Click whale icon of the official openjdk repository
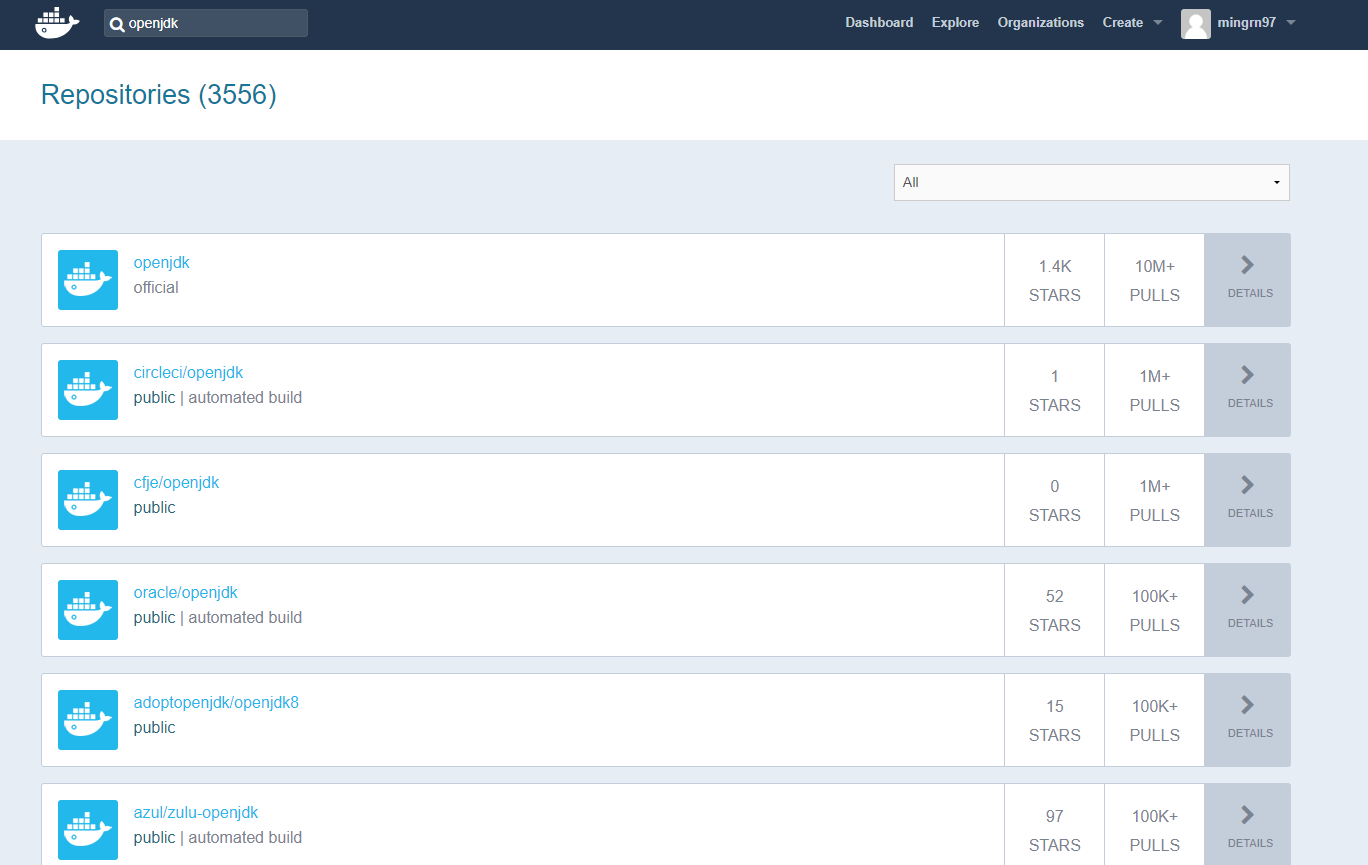Screen dimensions: 1368x865 (88, 280)
